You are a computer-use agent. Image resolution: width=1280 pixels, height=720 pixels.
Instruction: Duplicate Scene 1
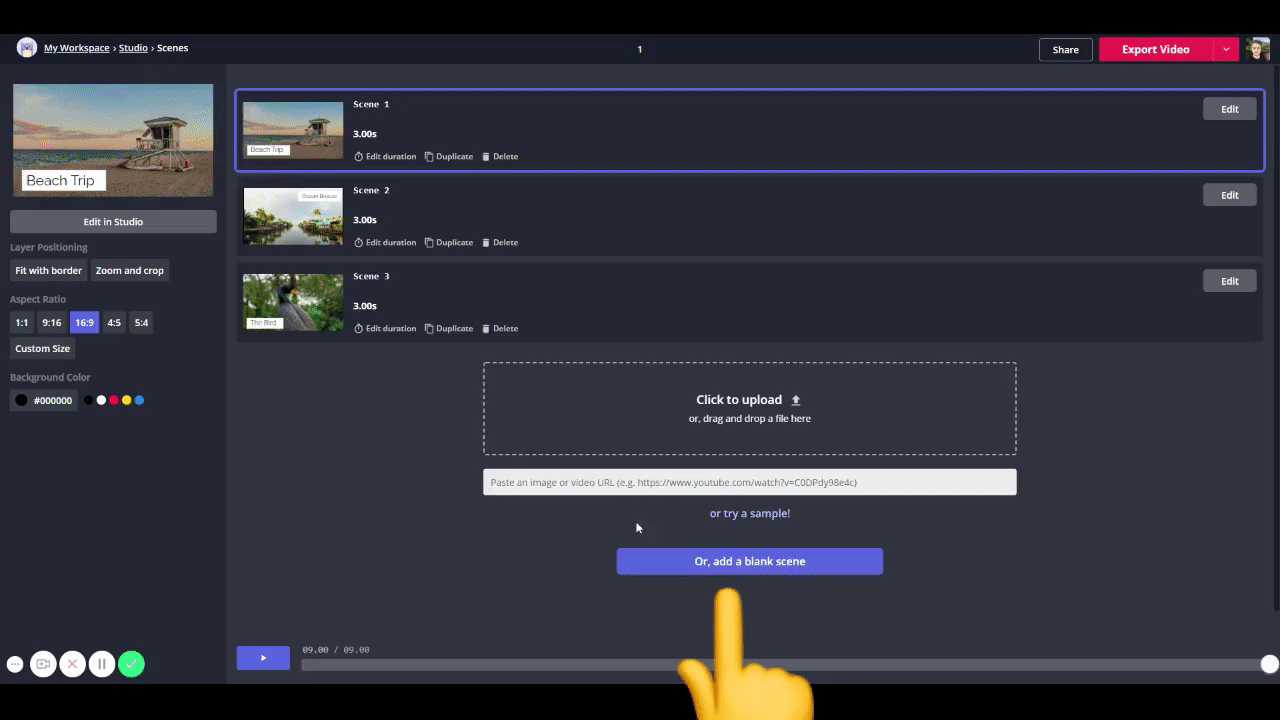click(449, 156)
